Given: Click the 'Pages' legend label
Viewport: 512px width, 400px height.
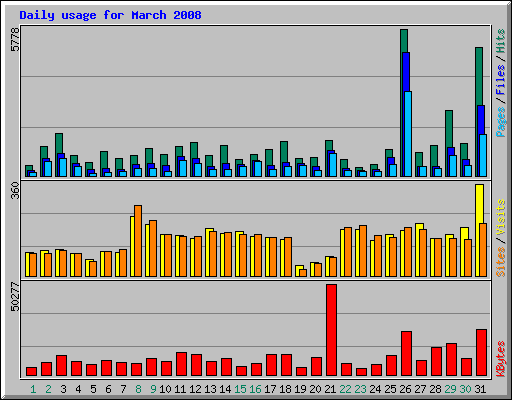Looking at the screenshot, I should click(x=501, y=122).
